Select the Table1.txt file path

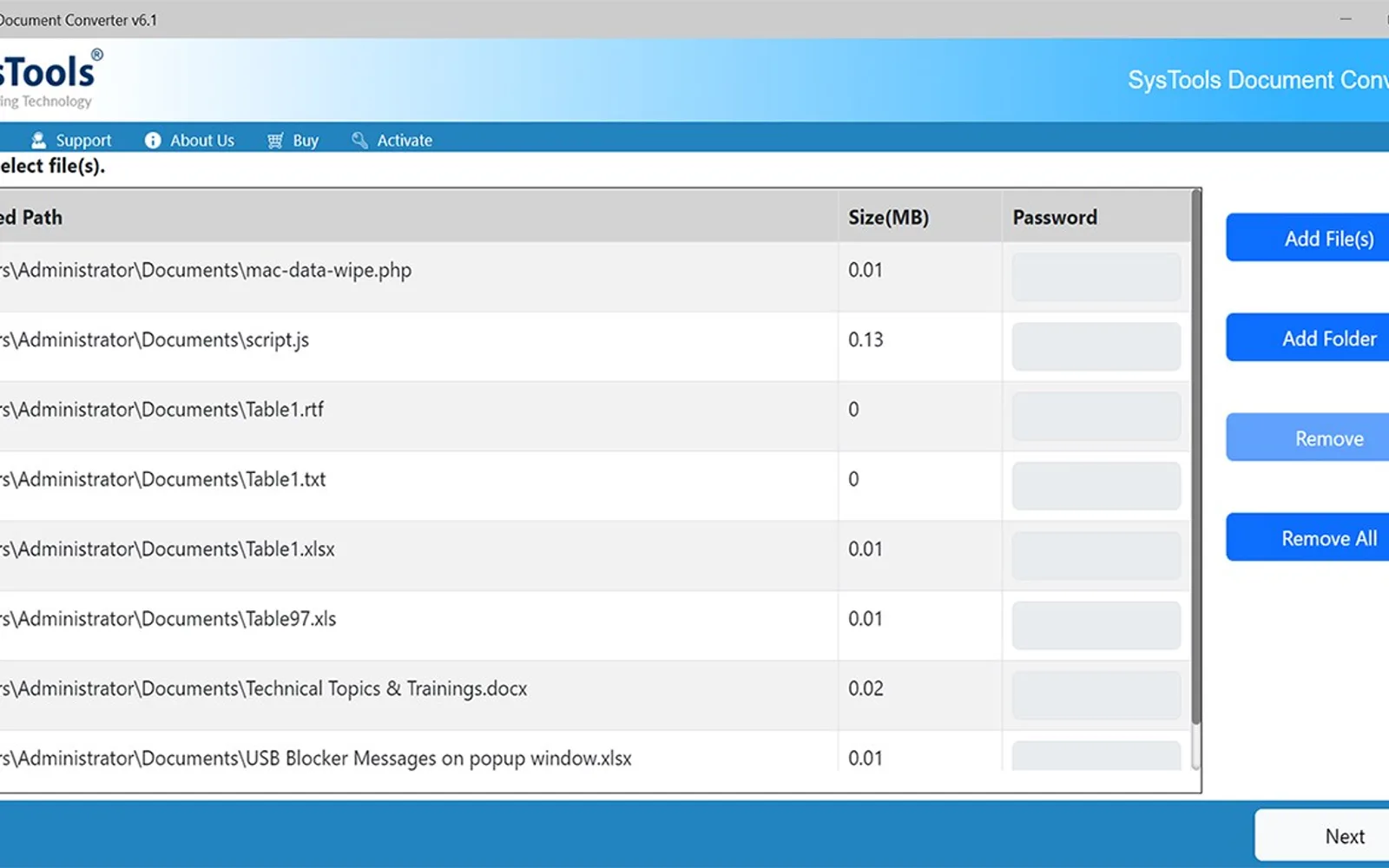[x=163, y=479]
